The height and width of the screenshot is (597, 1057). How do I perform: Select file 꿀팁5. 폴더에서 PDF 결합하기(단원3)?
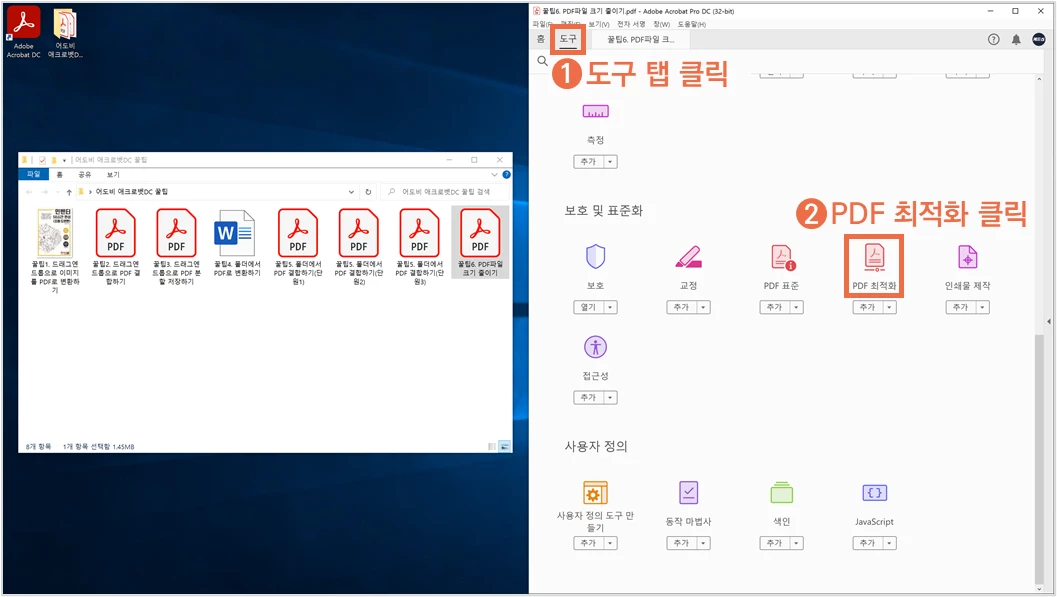tap(419, 247)
